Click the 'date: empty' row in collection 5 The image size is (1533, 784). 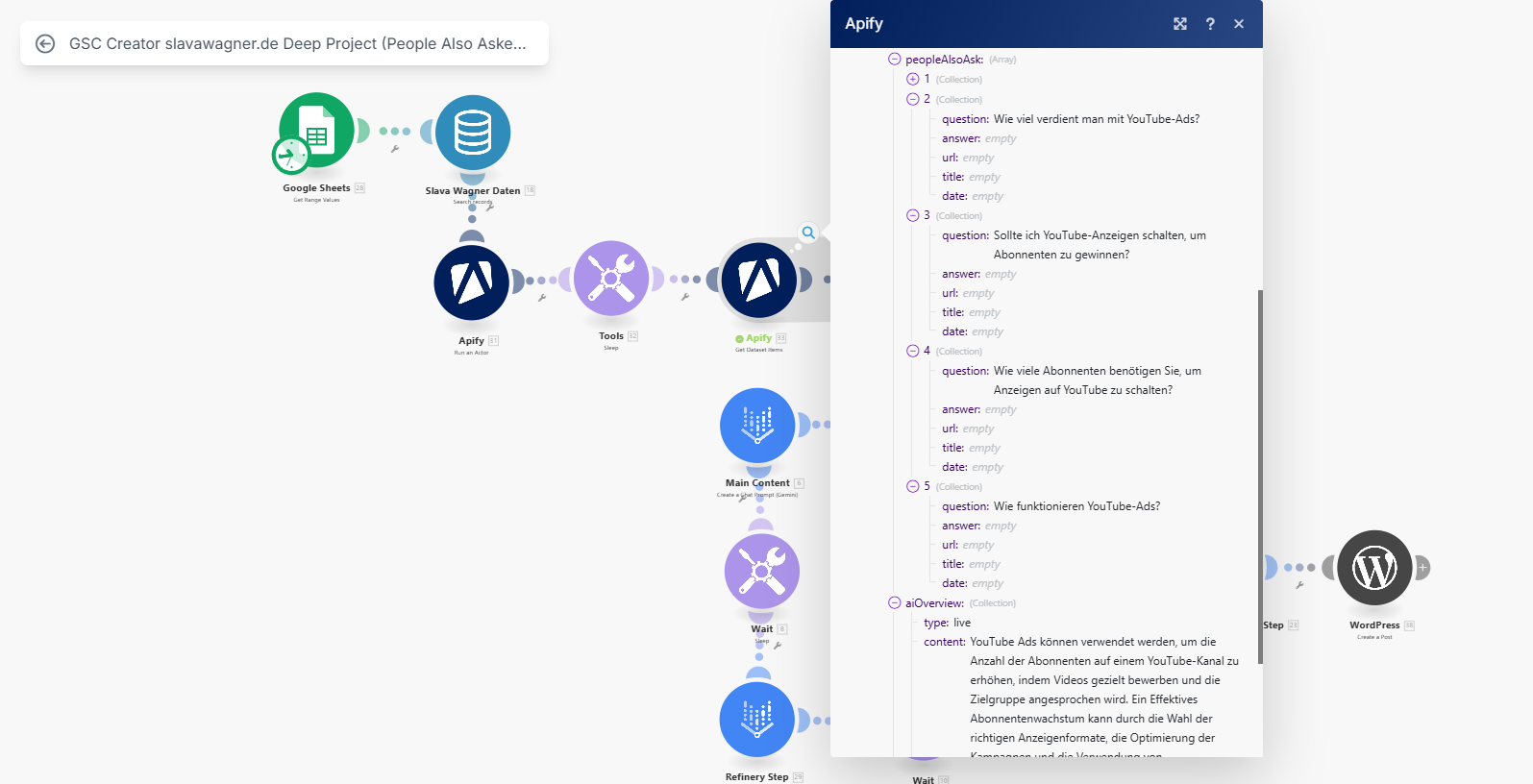click(973, 583)
